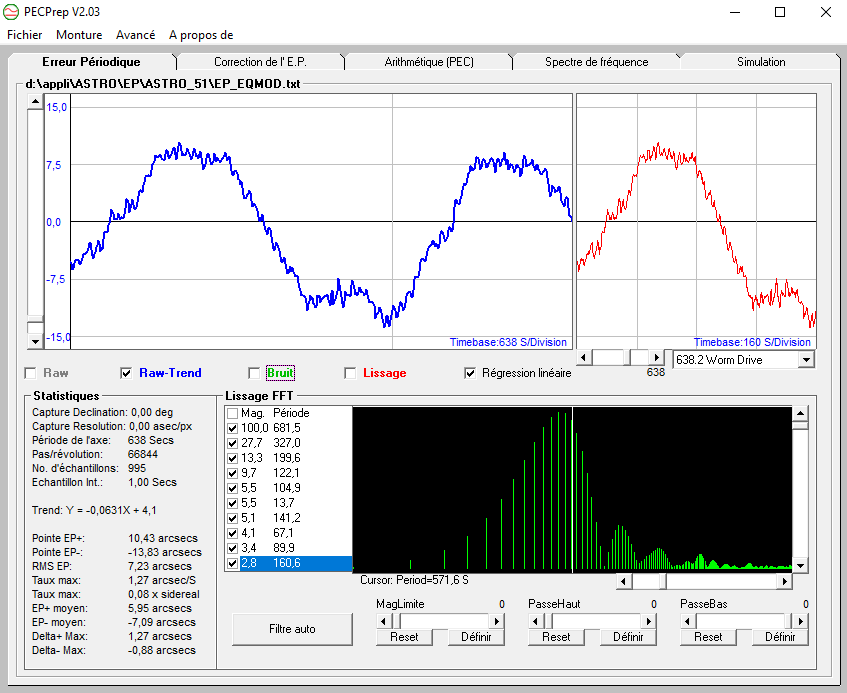Screen dimensions: 847x693
Task: Click left arrow of FFT cursor scrollbar
Action: coord(624,581)
